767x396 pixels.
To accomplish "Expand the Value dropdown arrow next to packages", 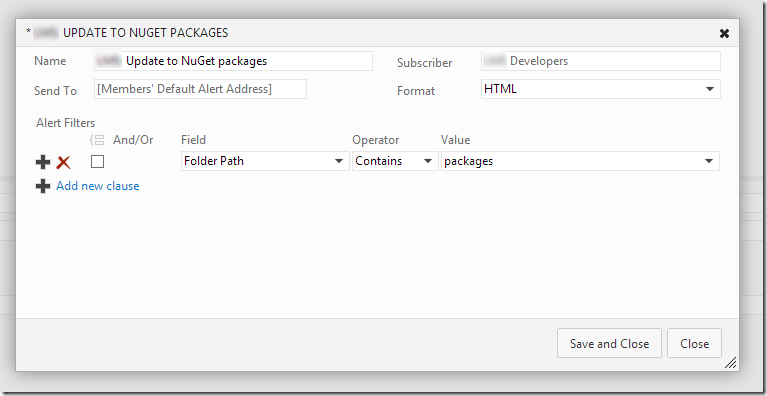I will [708, 161].
